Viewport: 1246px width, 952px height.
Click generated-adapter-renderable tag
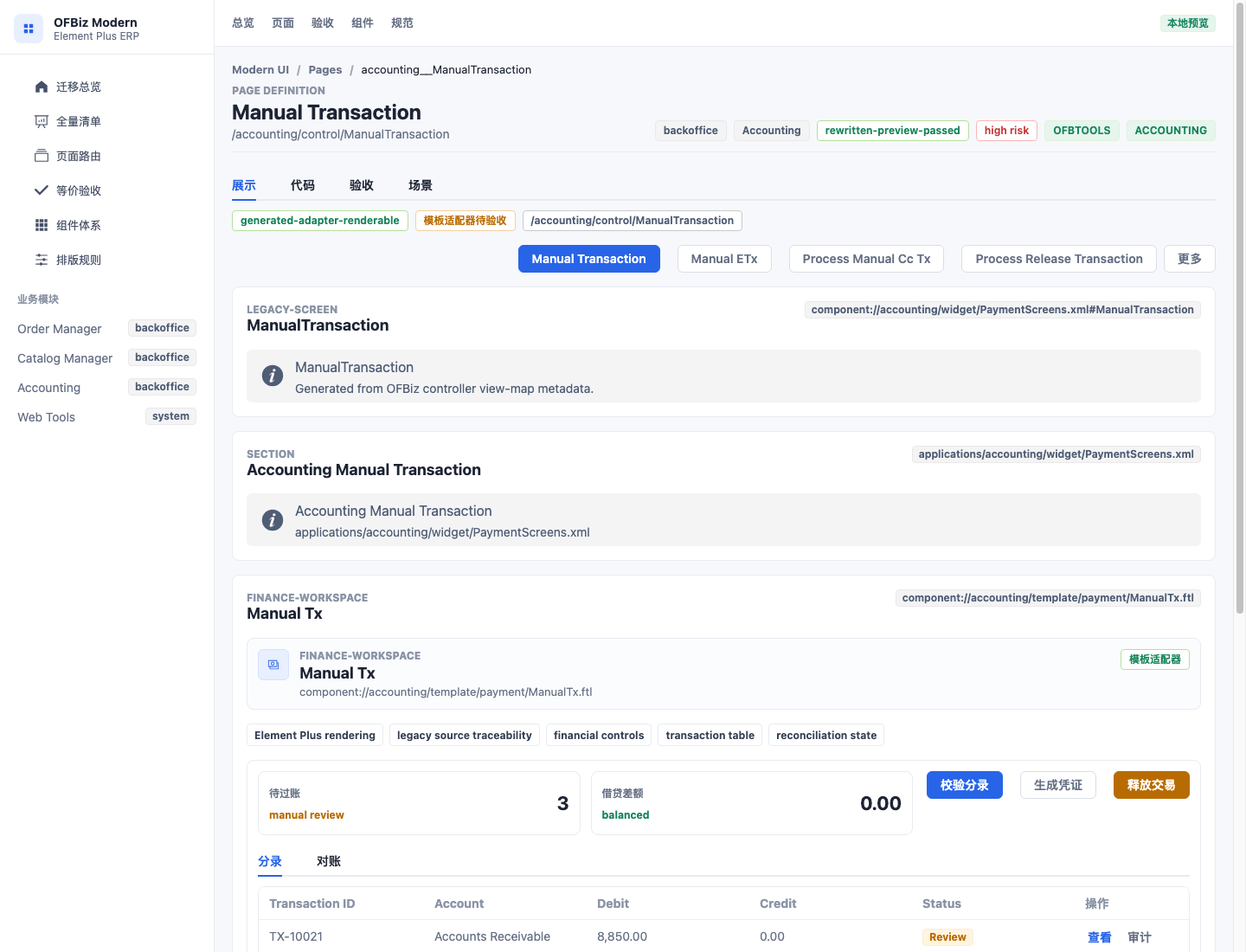320,221
